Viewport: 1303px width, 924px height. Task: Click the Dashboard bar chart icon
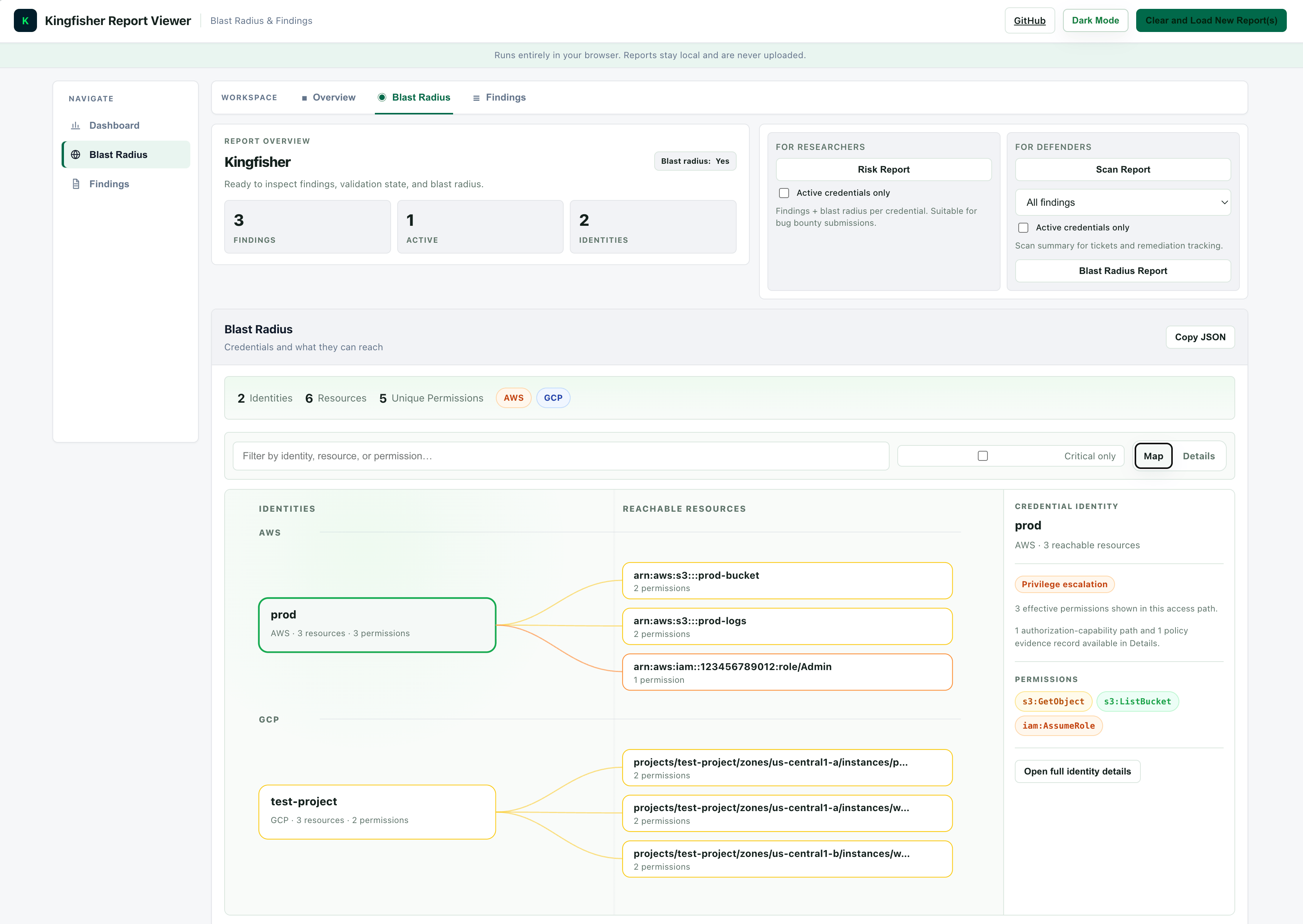click(75, 125)
